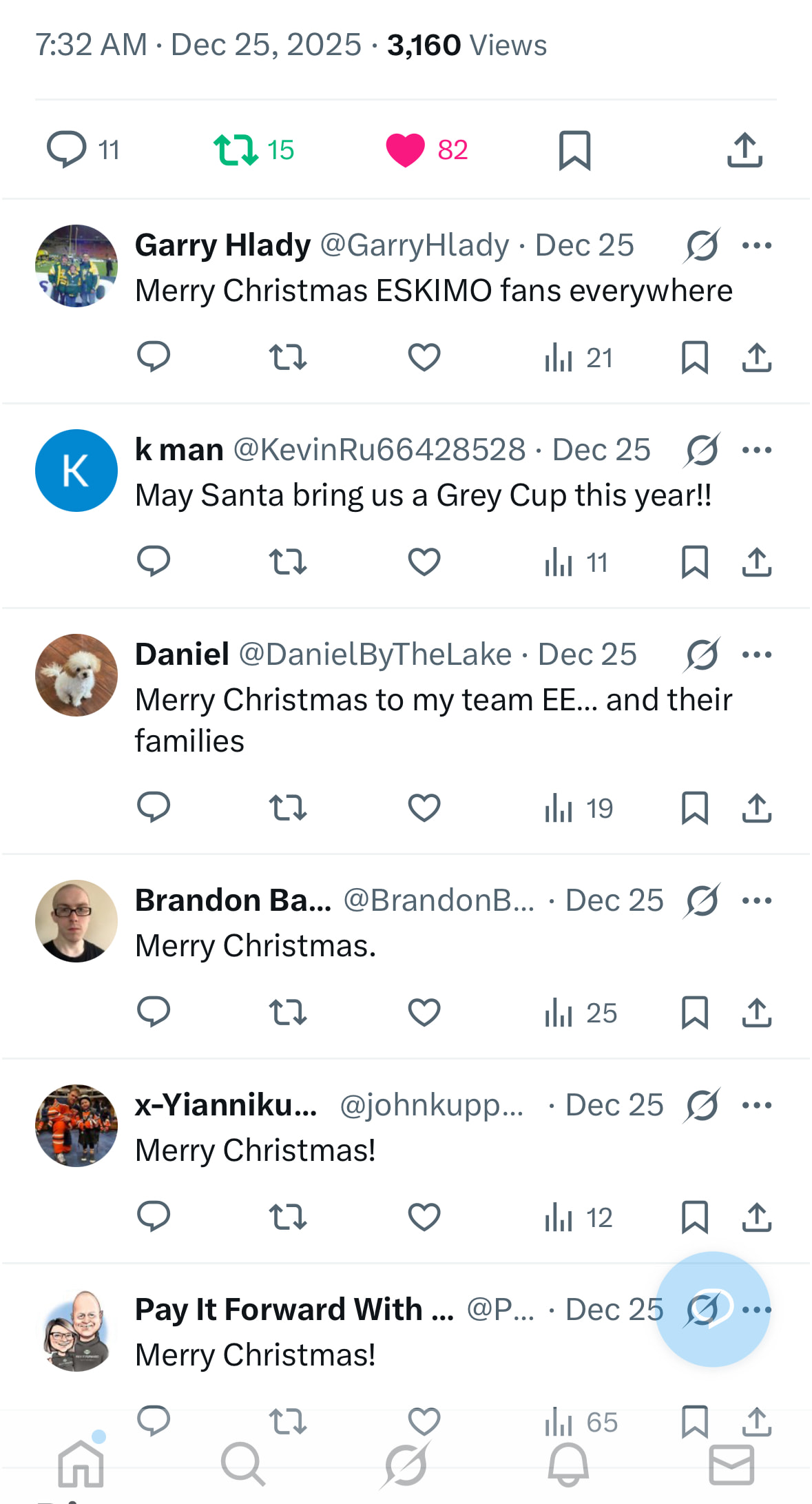The height and width of the screenshot is (1504, 812).
Task: Open three-dot menu on k man's reply
Action: pos(757,450)
